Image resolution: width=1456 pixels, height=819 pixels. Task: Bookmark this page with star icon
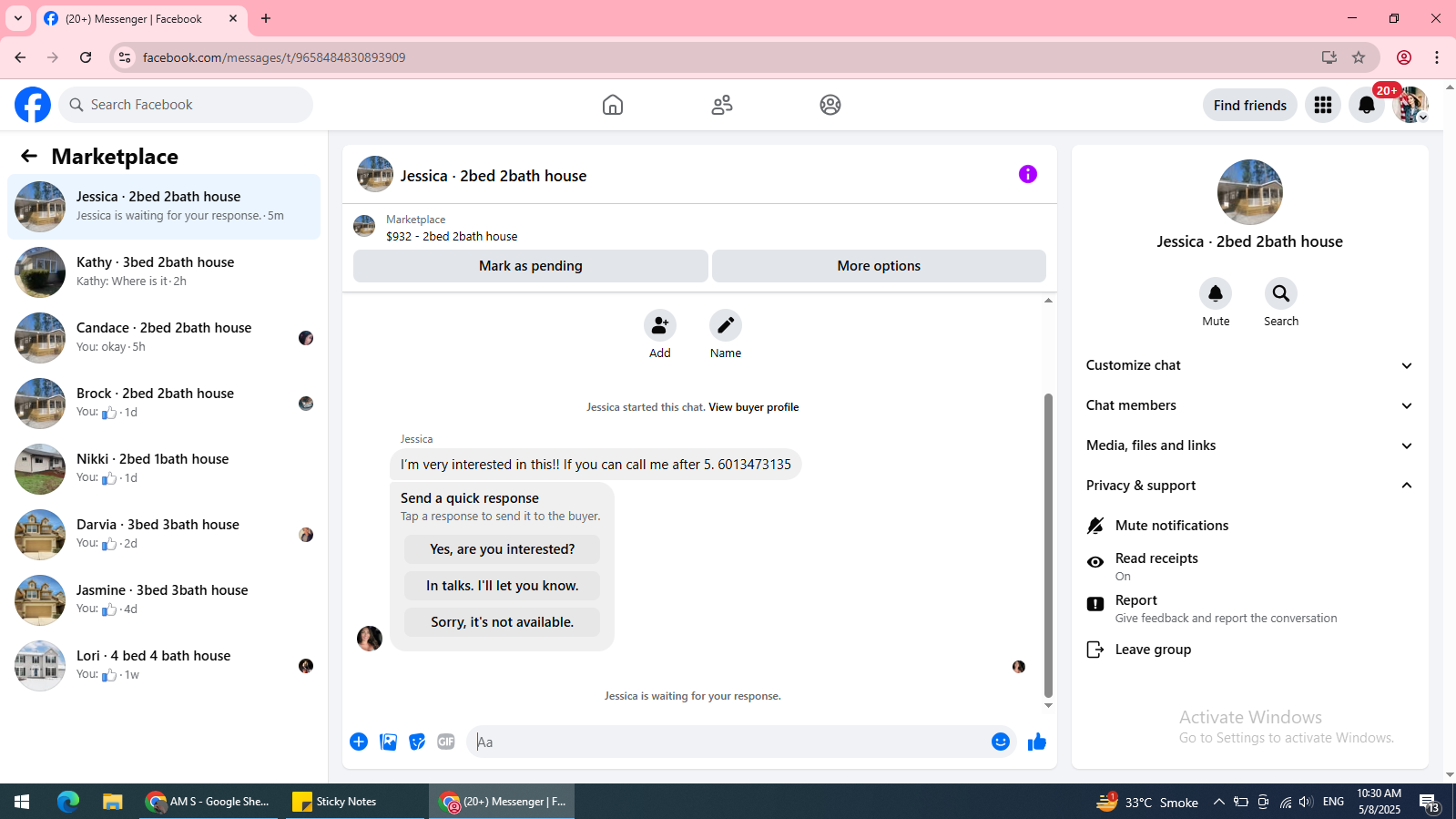point(1359,57)
